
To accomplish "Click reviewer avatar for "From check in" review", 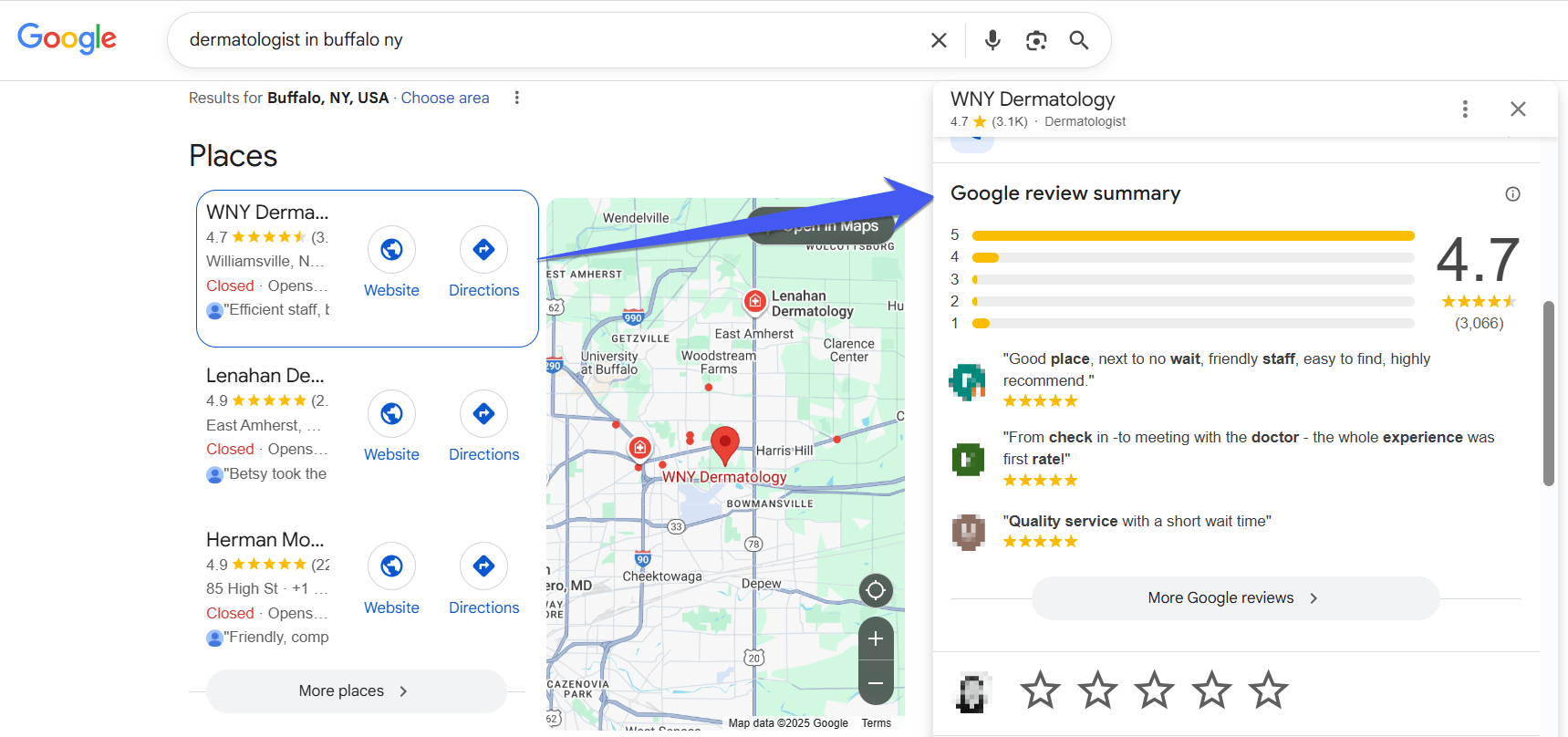I will pos(968,460).
